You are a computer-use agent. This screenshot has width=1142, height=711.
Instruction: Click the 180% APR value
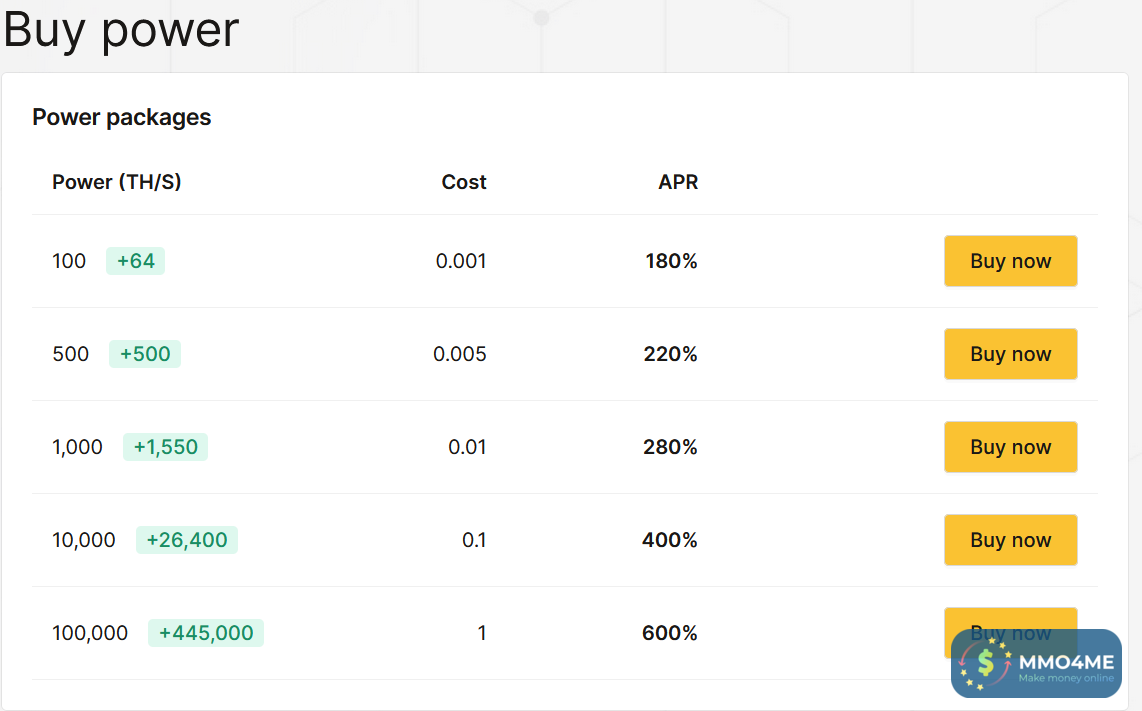(x=671, y=261)
